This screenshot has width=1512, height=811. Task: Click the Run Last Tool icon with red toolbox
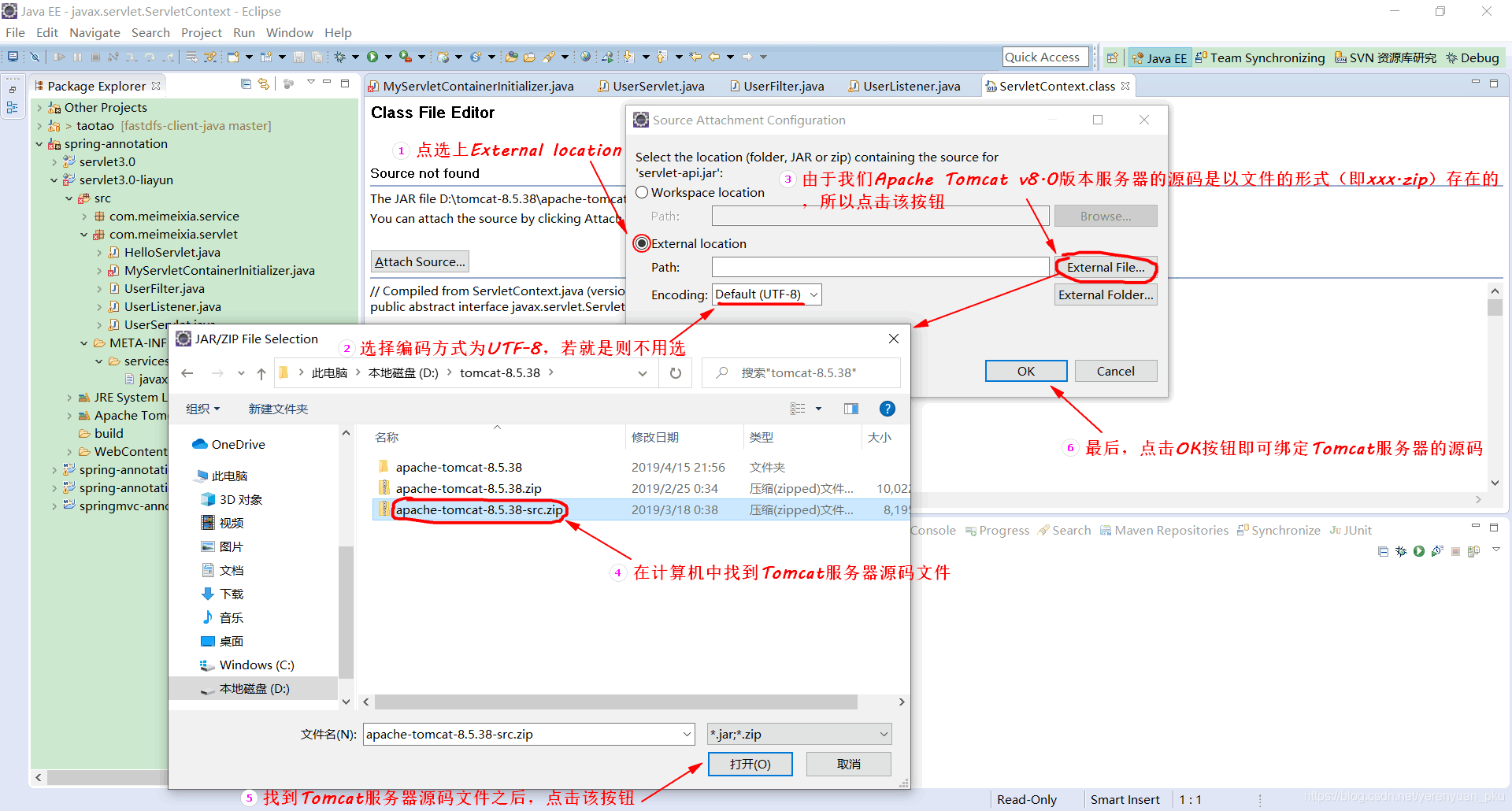click(405, 57)
